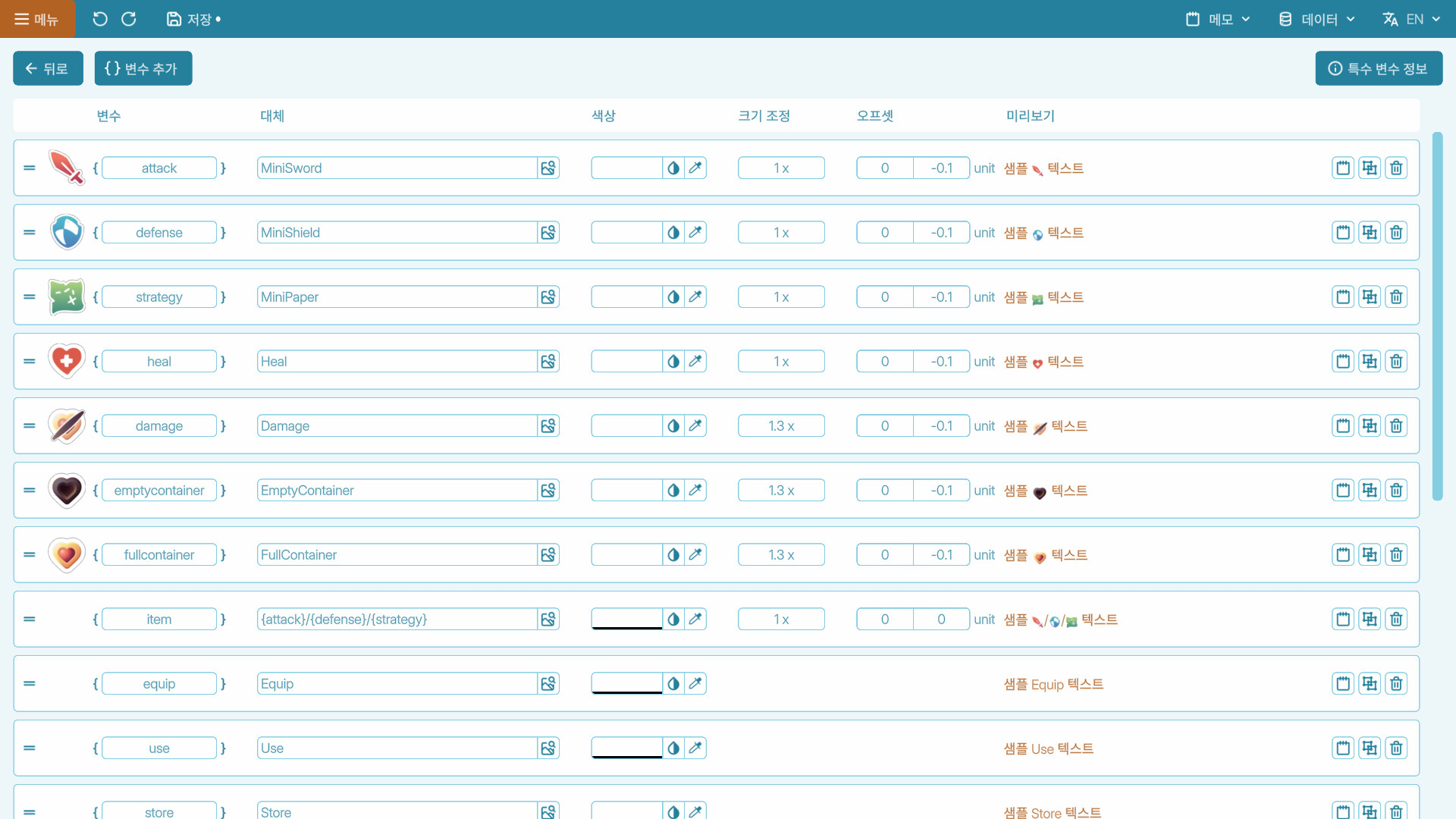Open the 메뉴 hamburger menu

coord(37,19)
